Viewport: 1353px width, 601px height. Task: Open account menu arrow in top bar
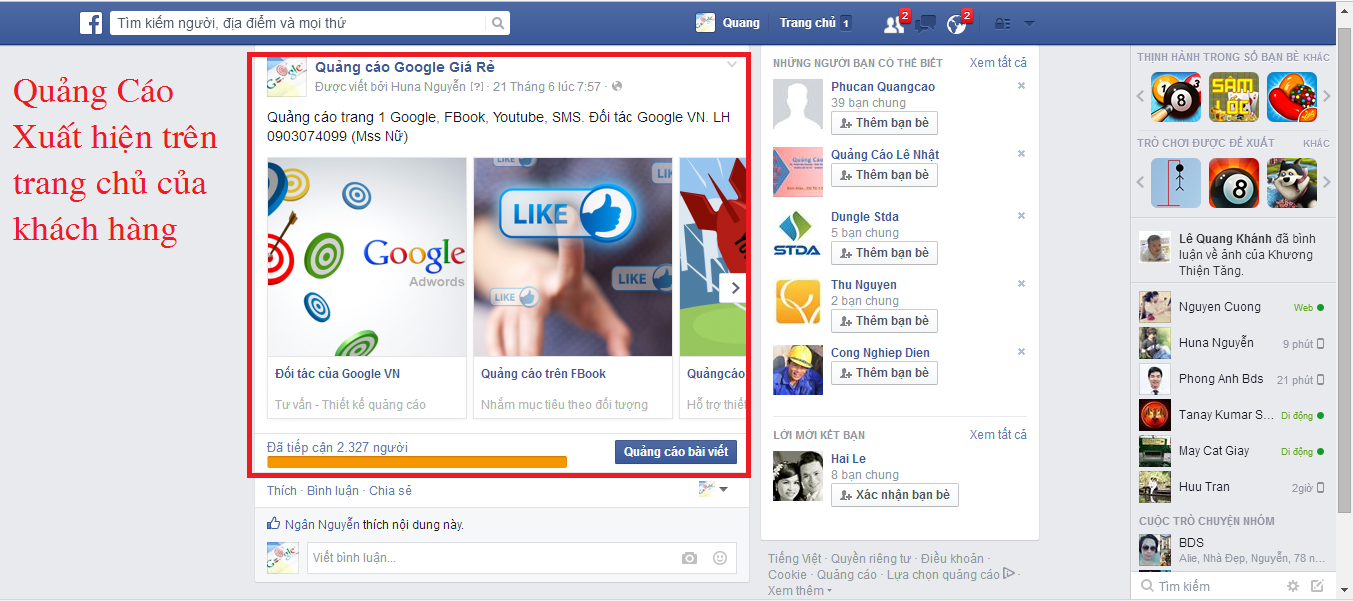1029,23
